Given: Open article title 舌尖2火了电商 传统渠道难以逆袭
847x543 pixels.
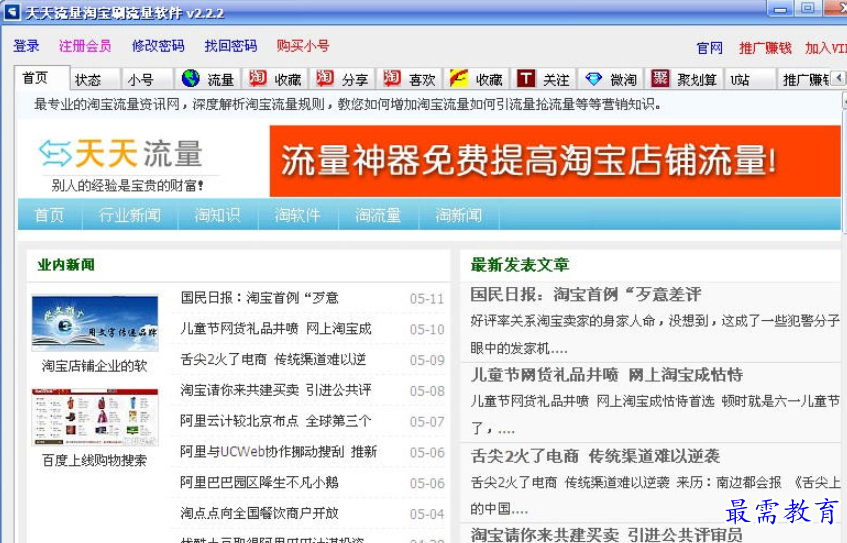Looking at the screenshot, I should [x=595, y=456].
